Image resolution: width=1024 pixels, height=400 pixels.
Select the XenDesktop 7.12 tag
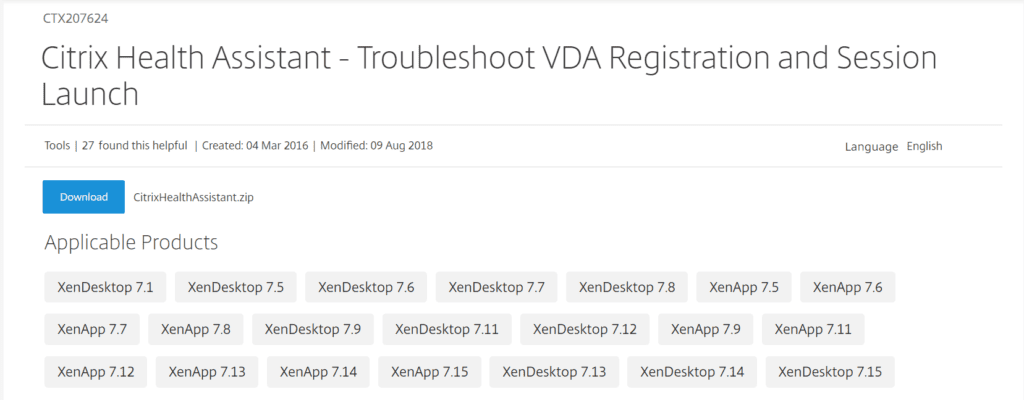pyautogui.click(x=585, y=329)
